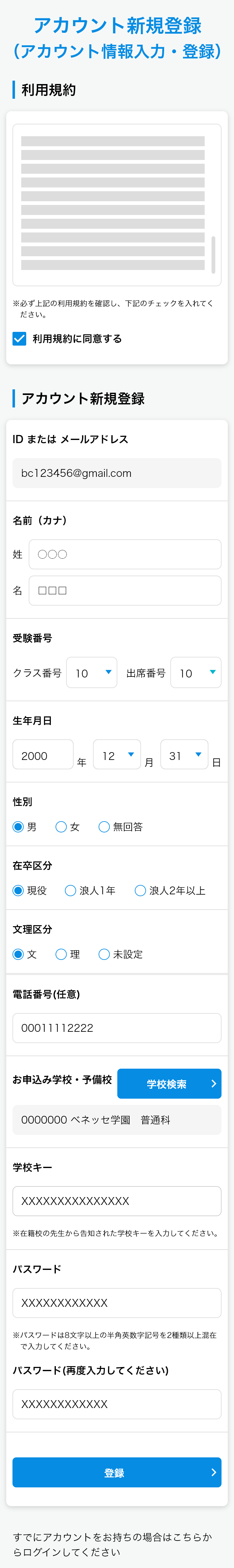This screenshot has height=1568, width=234.
Task: Click the 登録 button
Action: coord(117,1472)
